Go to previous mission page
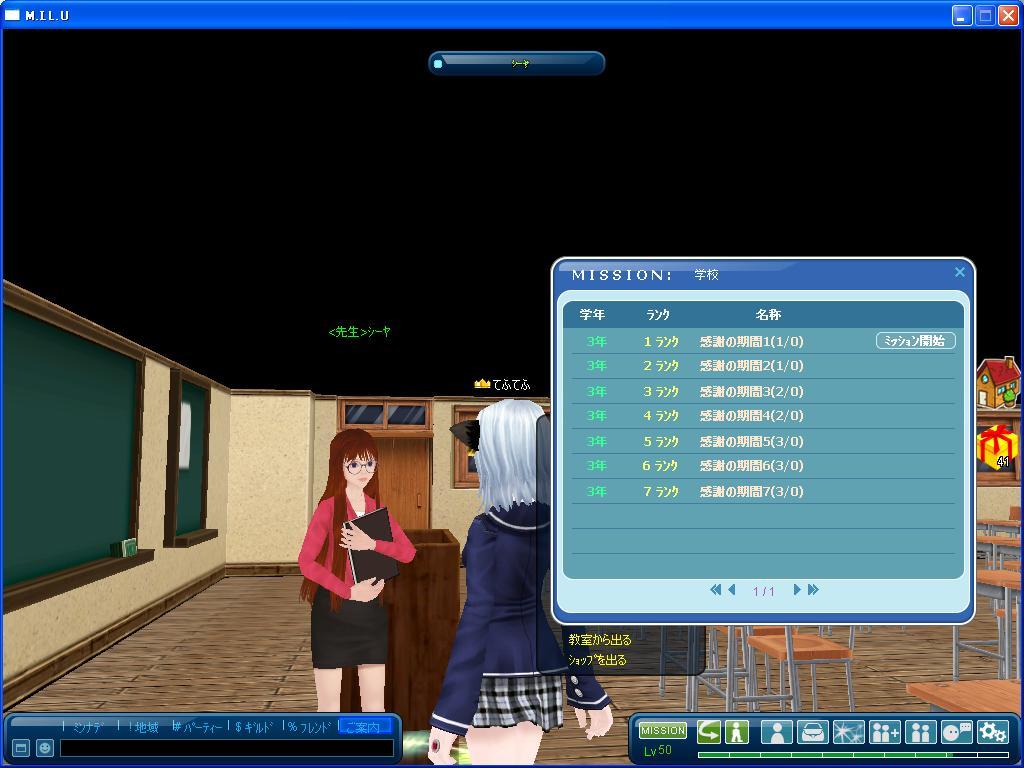 click(x=731, y=590)
